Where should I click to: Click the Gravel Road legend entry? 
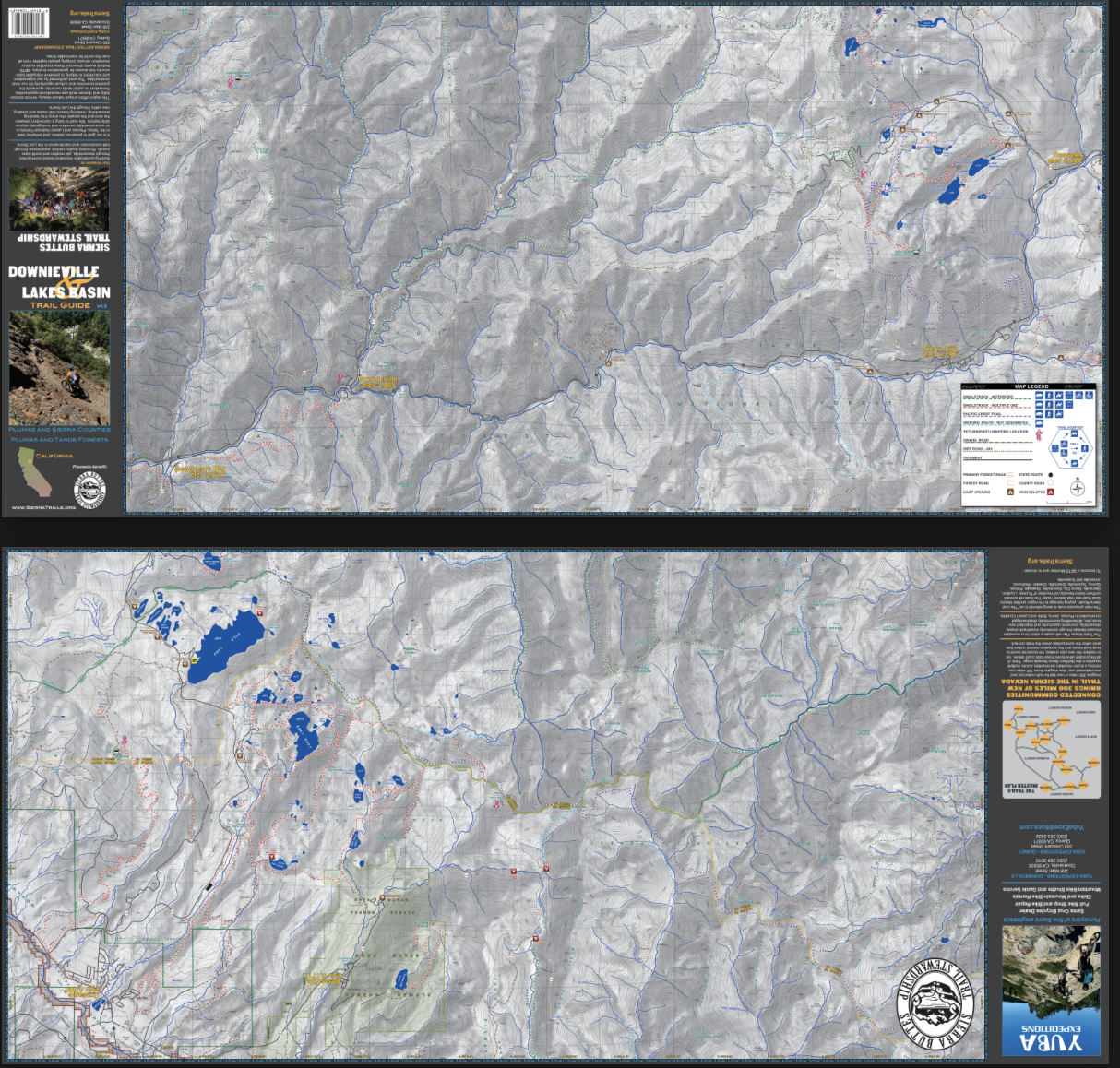click(x=997, y=441)
